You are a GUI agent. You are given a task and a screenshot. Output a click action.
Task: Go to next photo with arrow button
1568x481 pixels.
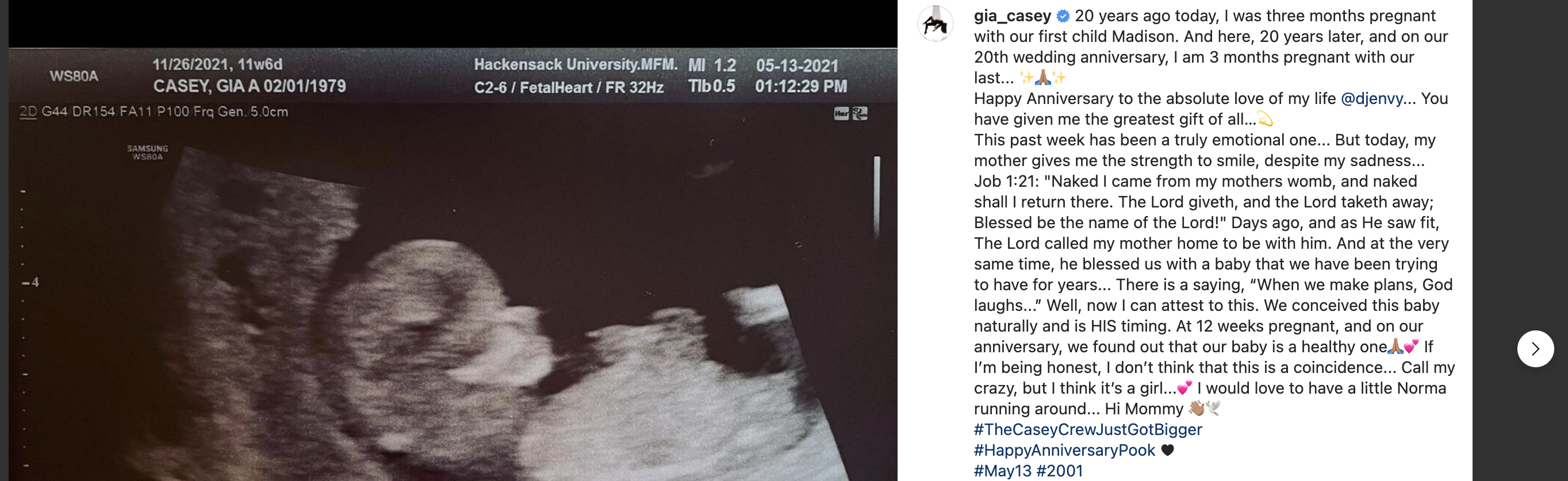[1535, 348]
